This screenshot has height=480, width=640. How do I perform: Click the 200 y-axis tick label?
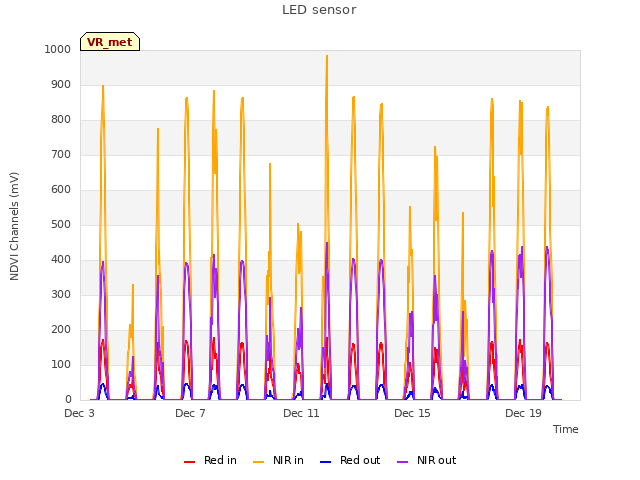point(61,330)
